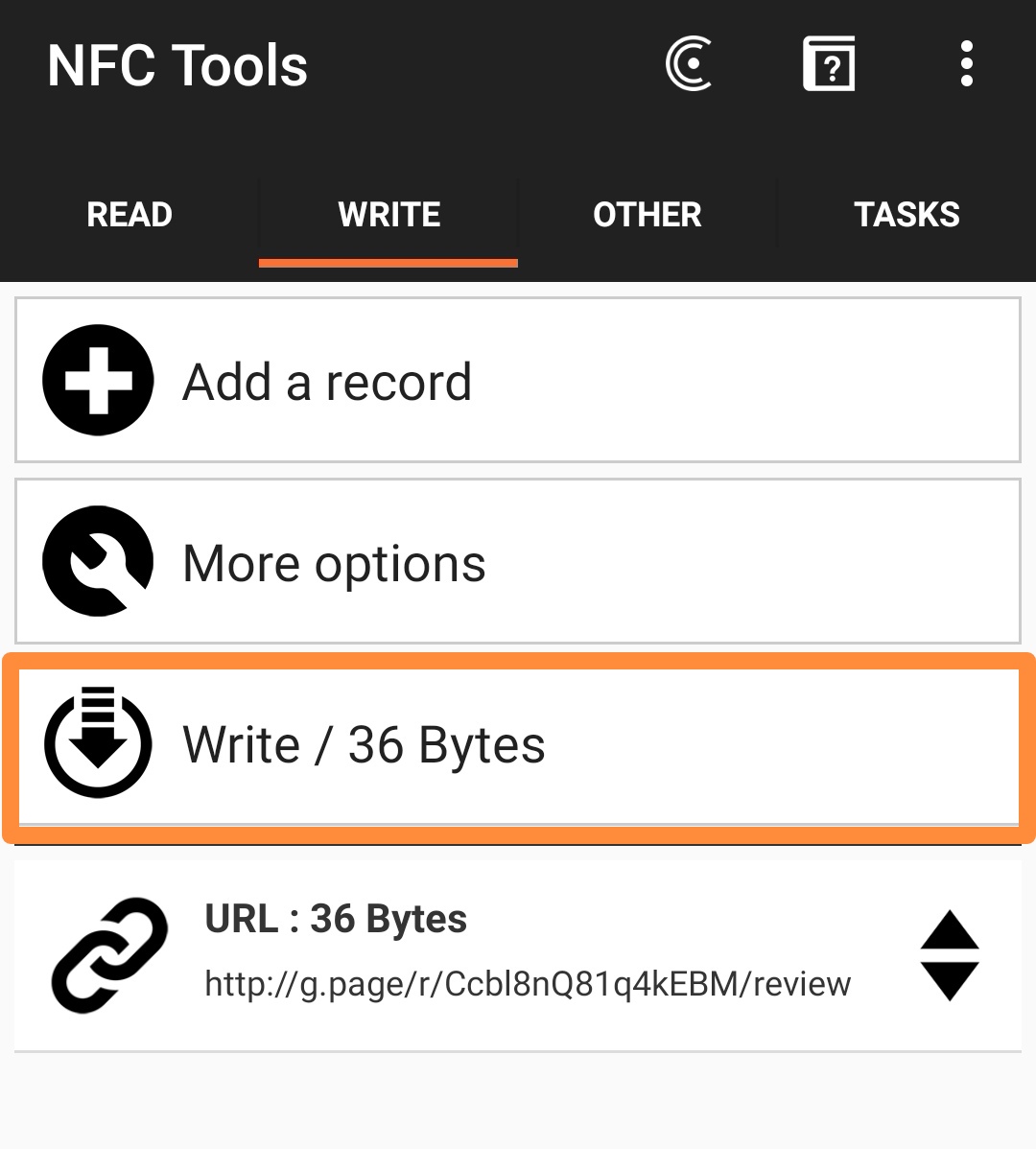Go to the OTHER tab
The width and height of the screenshot is (1036, 1149).
point(647,215)
